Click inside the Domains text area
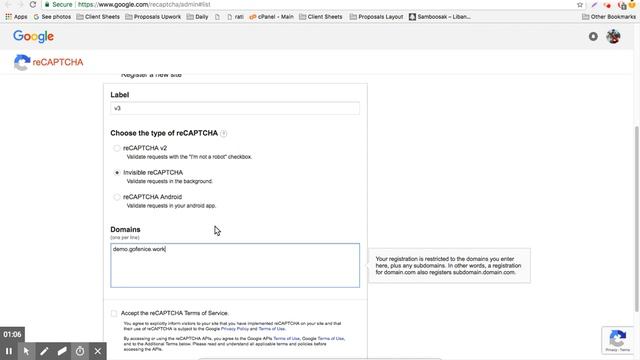Screen dimensions: 640x360 tap(235, 265)
